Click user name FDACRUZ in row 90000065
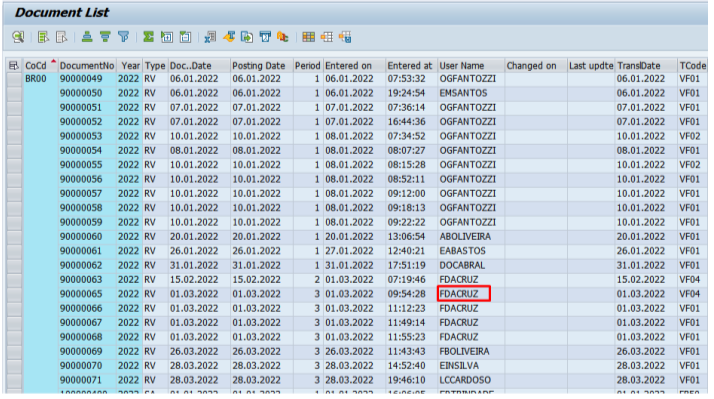Image resolution: width=714 pixels, height=399 pixels. point(459,294)
